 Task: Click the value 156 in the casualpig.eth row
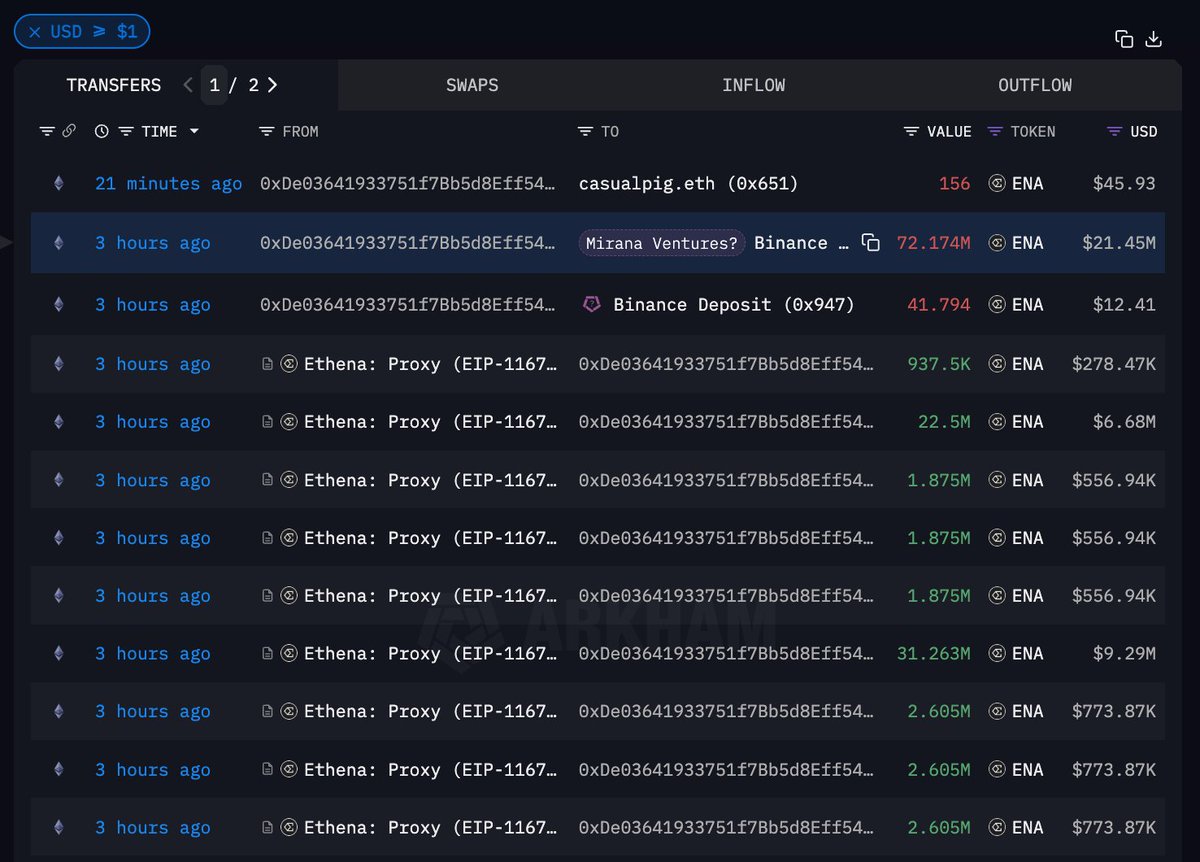pos(954,183)
